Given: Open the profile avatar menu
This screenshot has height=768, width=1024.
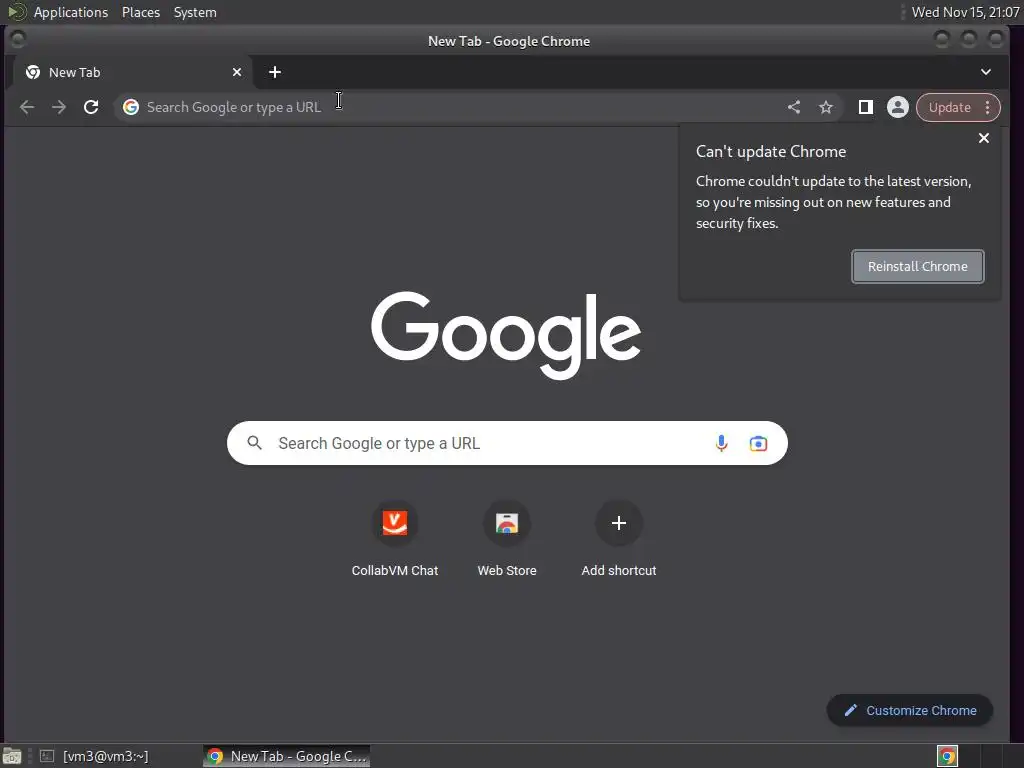Looking at the screenshot, I should click(x=898, y=107).
